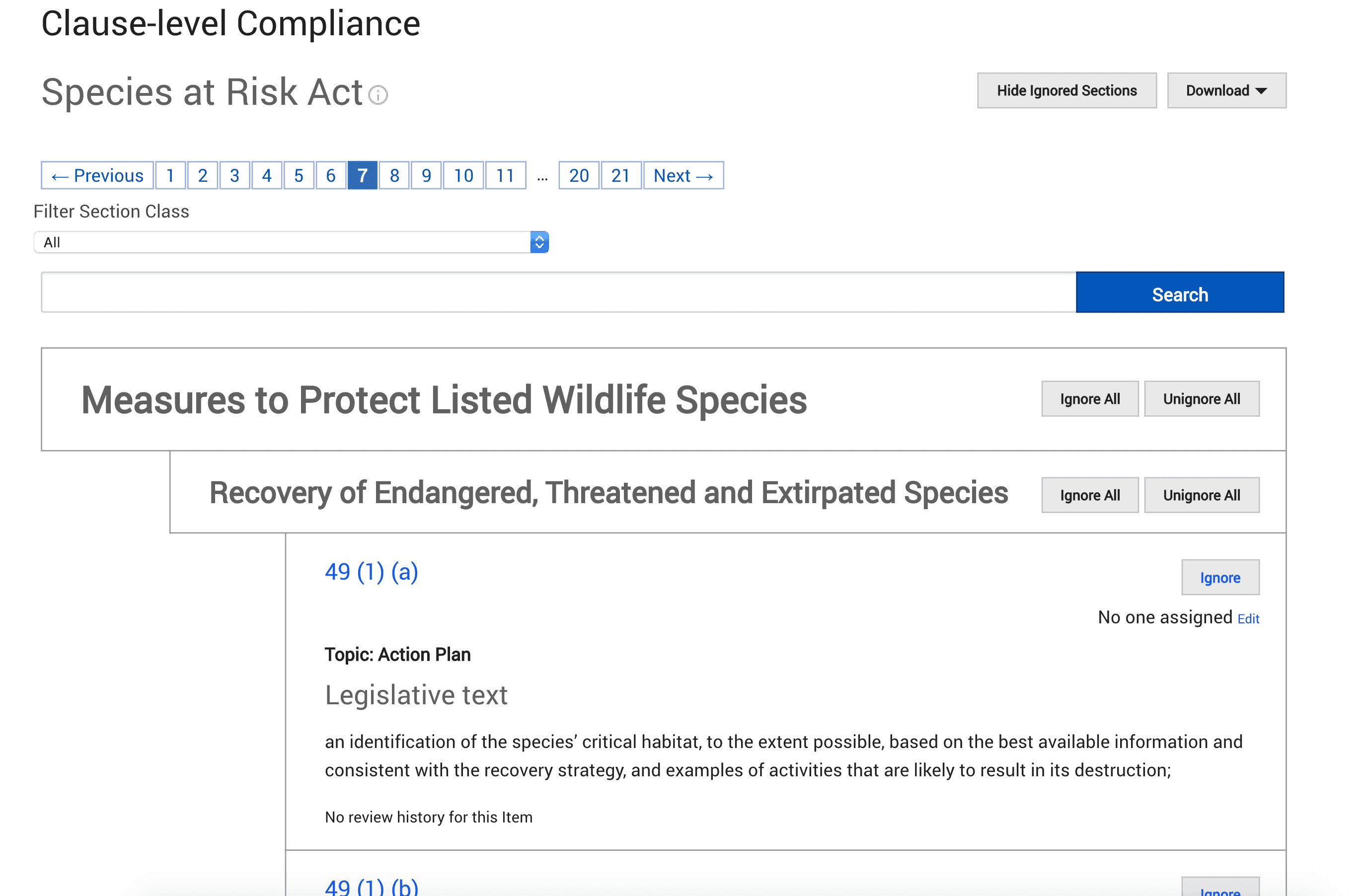Go to page 4

click(x=267, y=176)
